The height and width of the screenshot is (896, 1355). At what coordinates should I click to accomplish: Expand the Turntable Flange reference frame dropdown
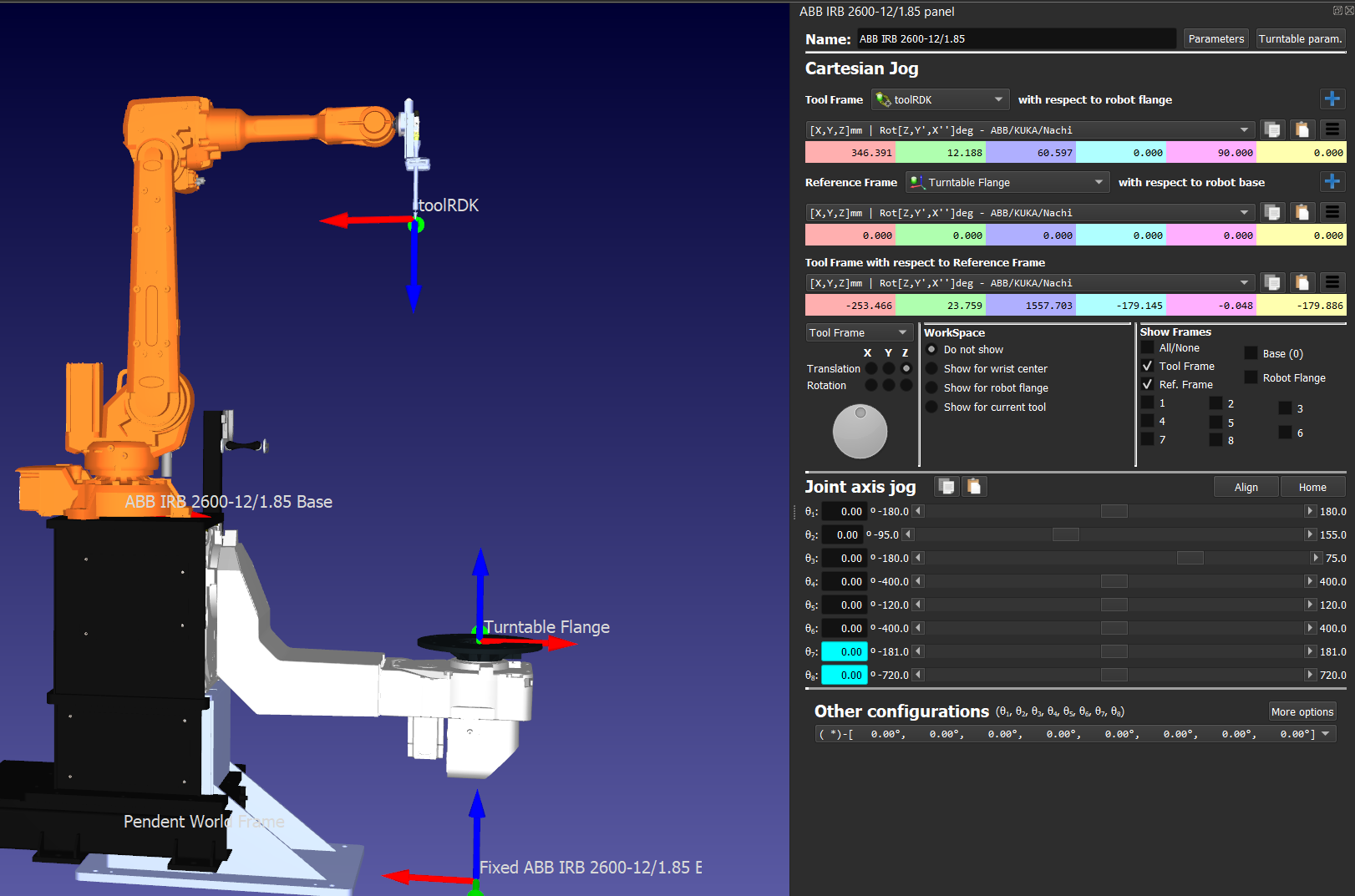tap(1007, 183)
